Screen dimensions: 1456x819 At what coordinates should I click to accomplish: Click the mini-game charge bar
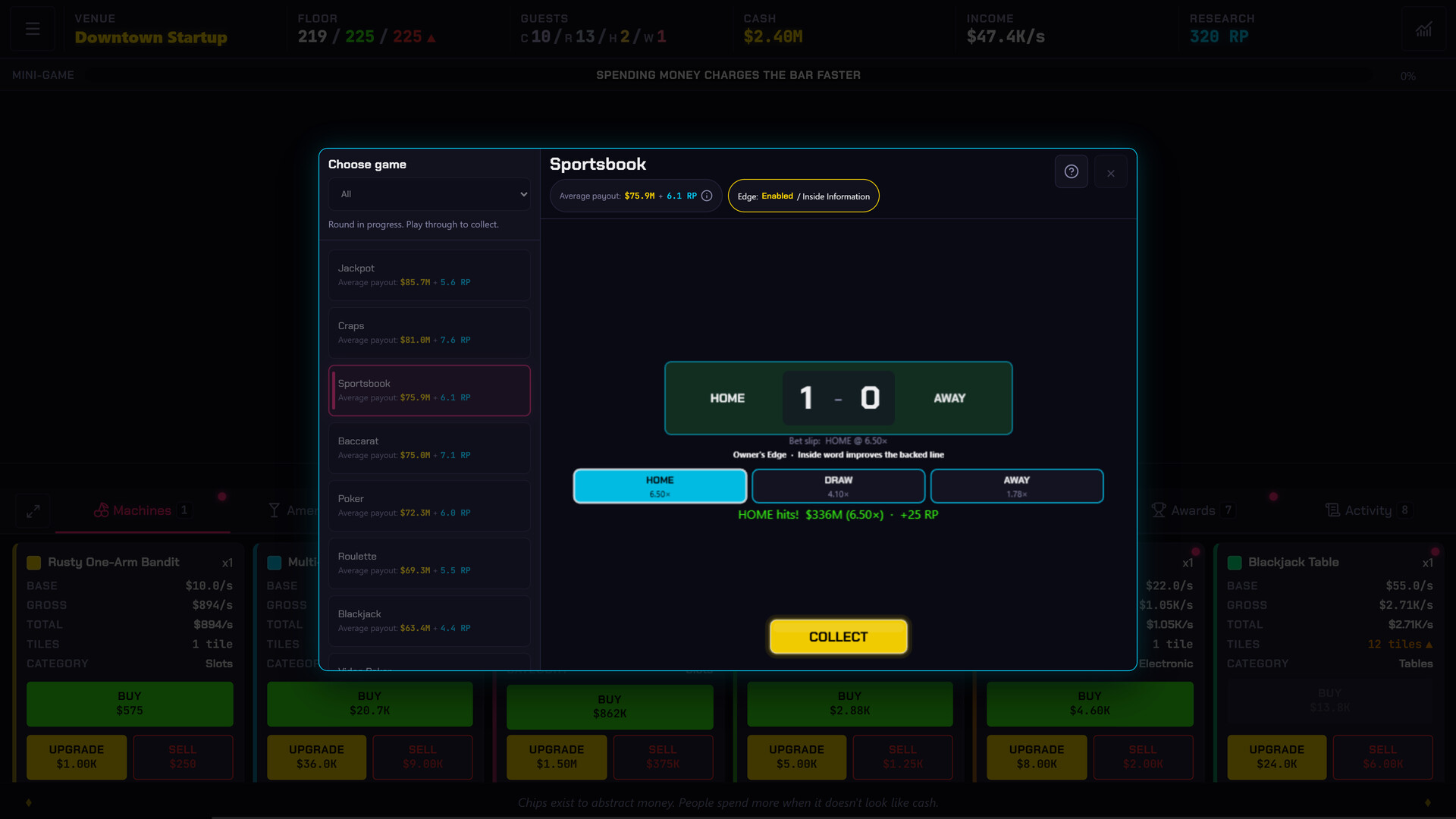coord(728,75)
